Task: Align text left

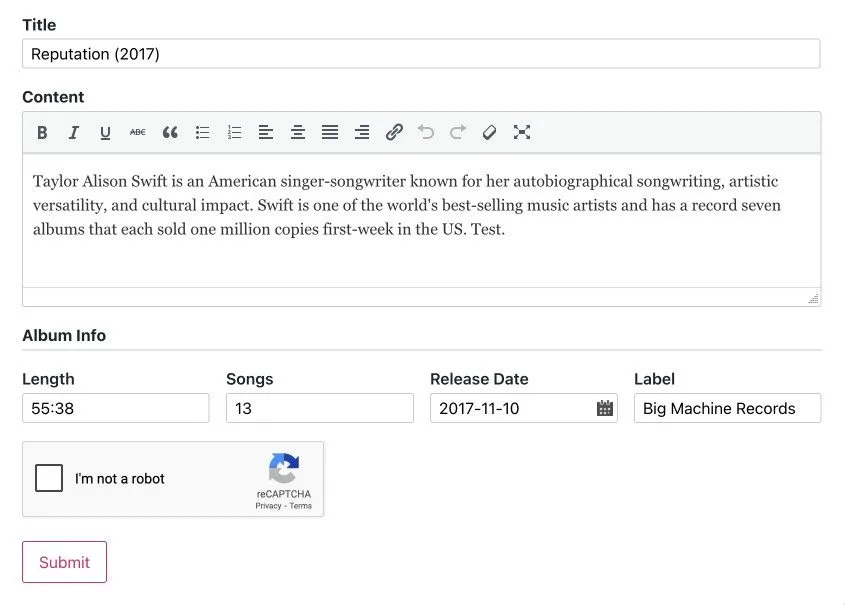Action: coord(266,132)
